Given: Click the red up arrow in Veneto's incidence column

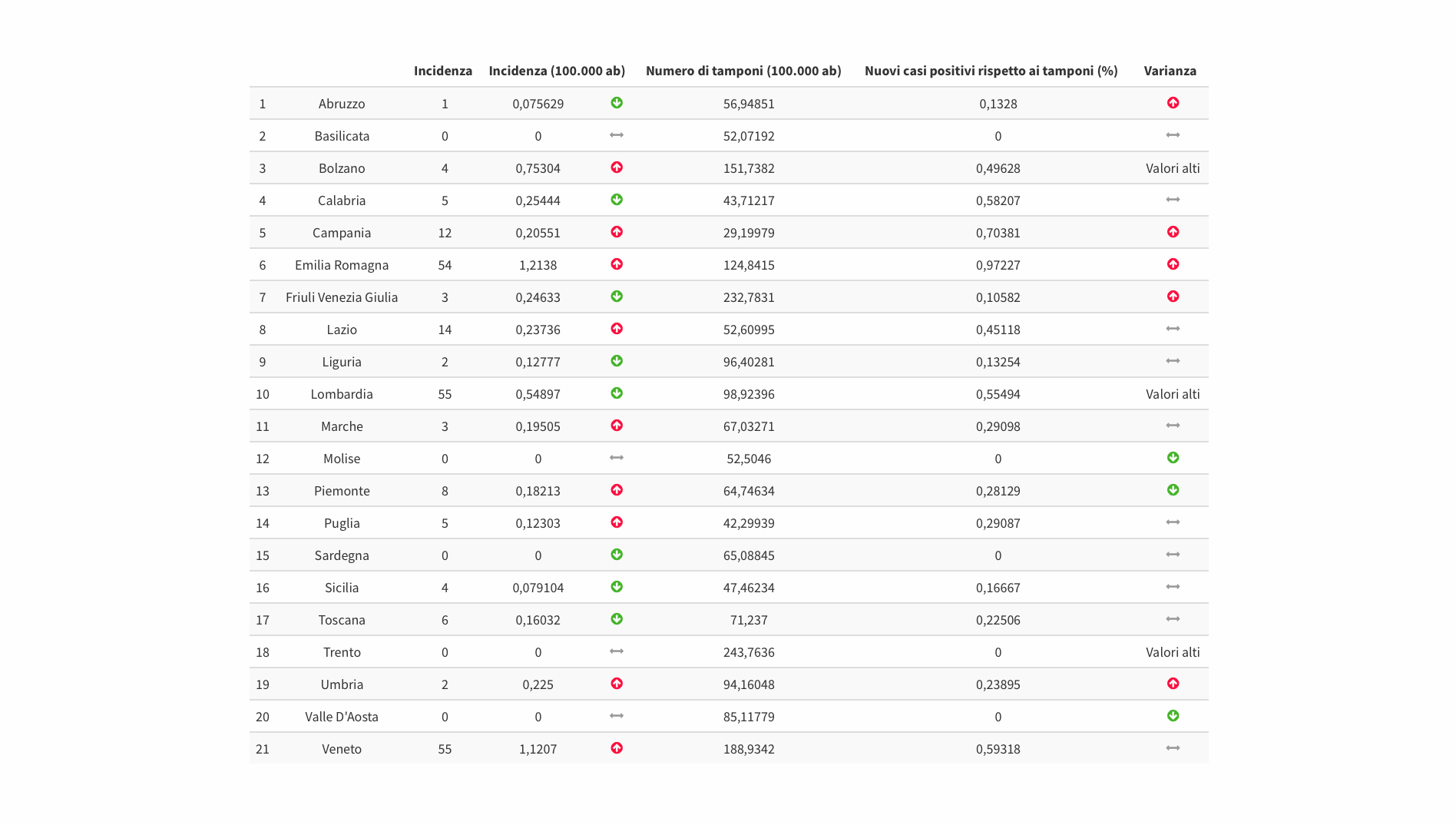Looking at the screenshot, I should pyautogui.click(x=616, y=748).
